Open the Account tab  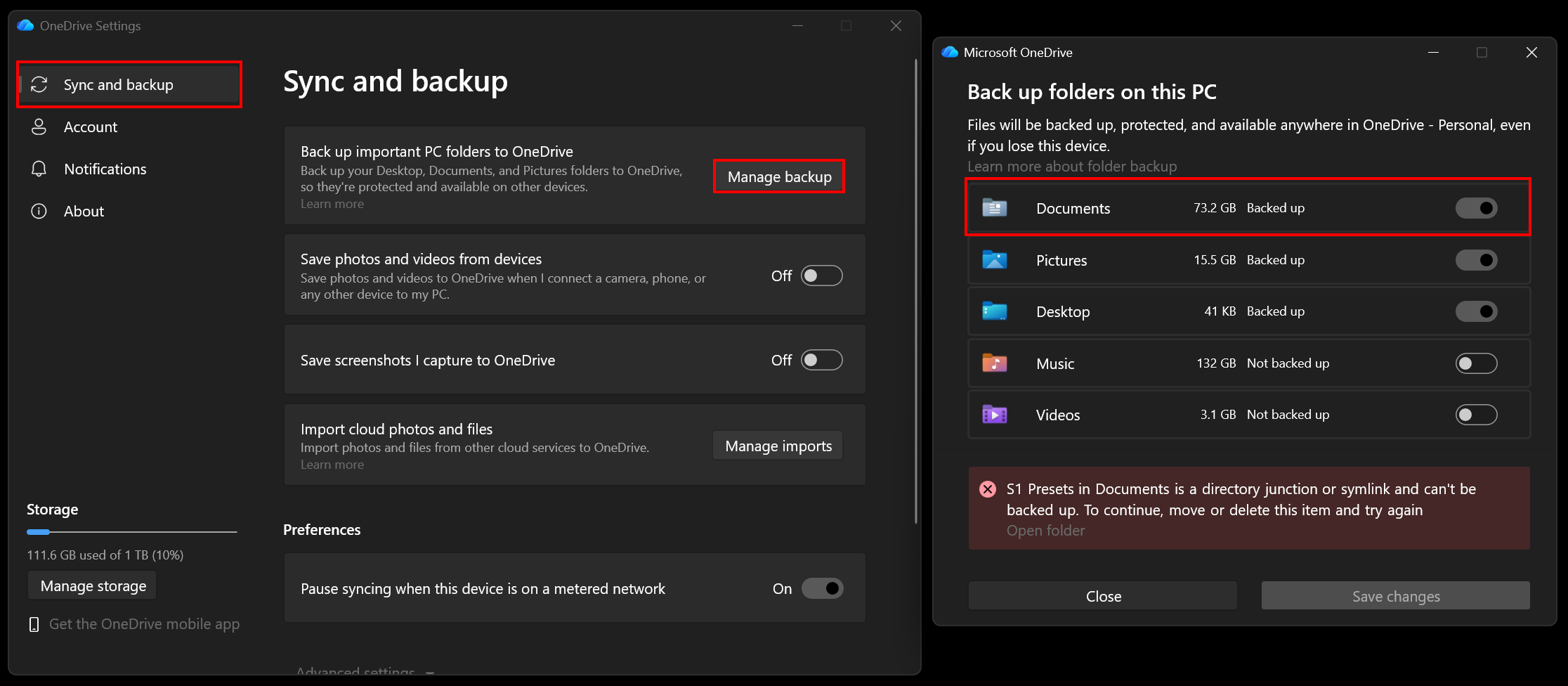click(x=129, y=127)
